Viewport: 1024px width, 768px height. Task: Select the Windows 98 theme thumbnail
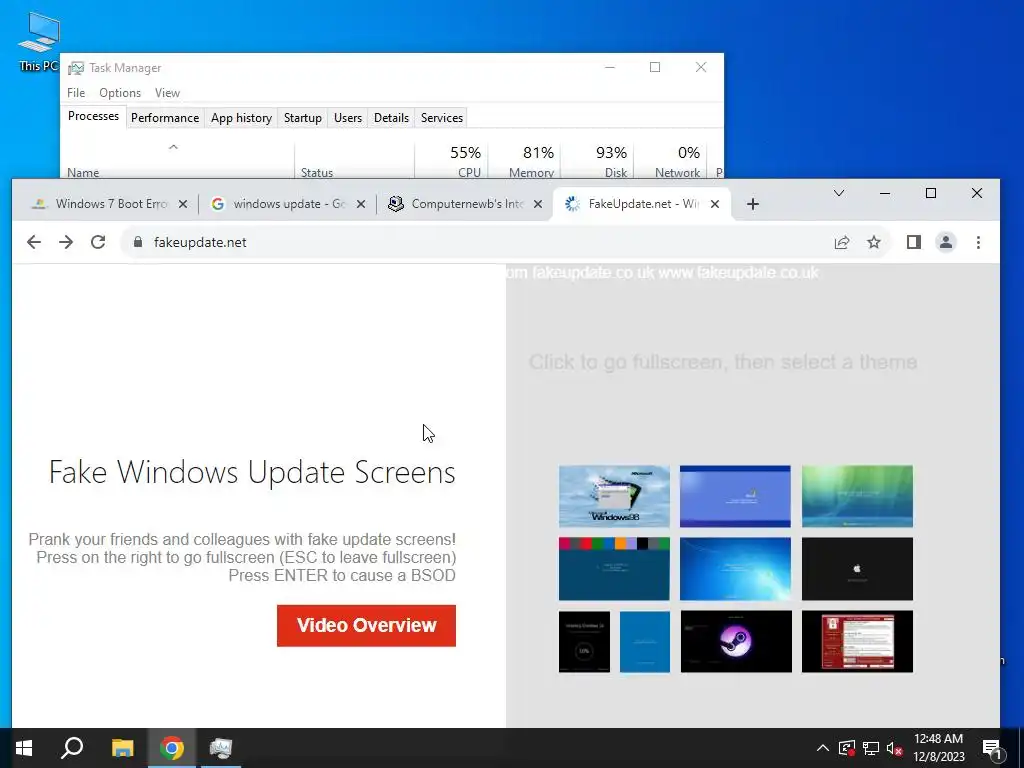click(614, 496)
